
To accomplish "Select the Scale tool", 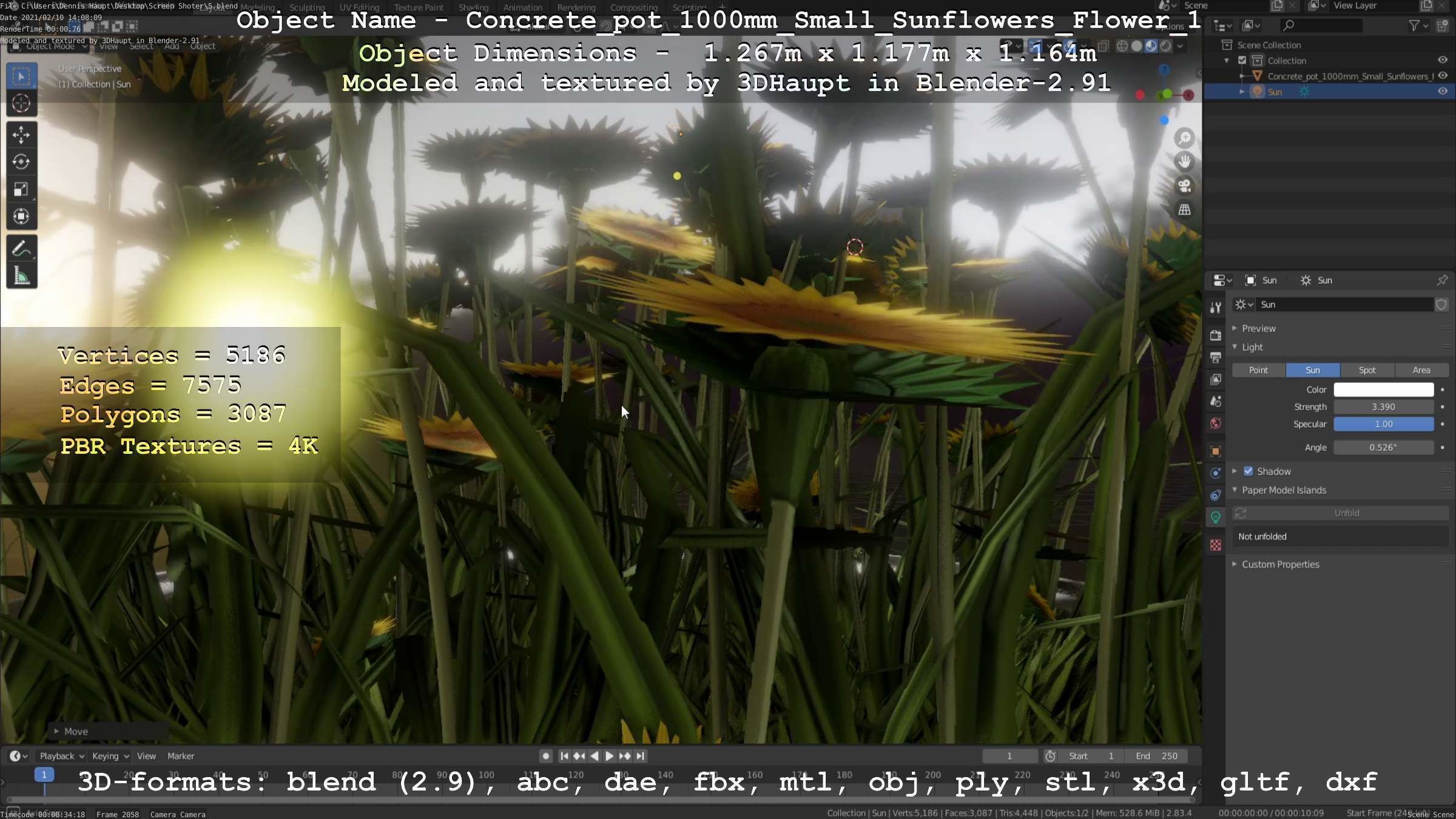I will click(21, 189).
